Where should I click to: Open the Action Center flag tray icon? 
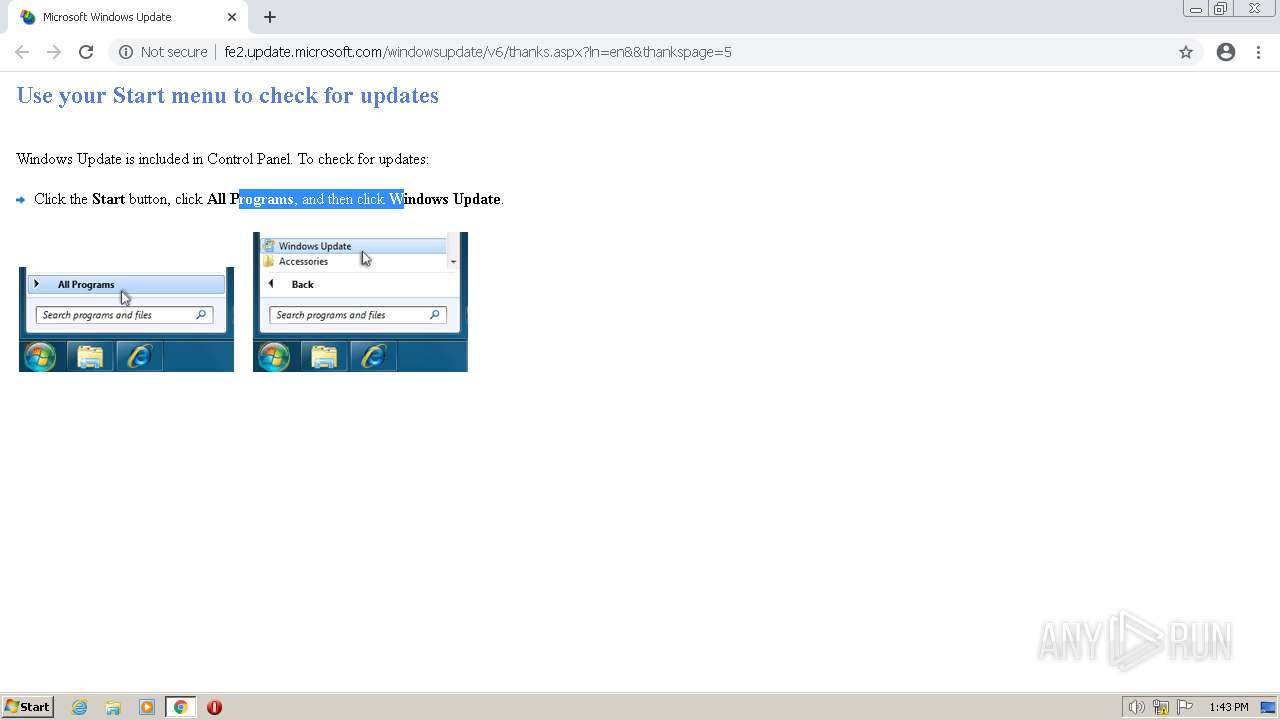point(1185,707)
